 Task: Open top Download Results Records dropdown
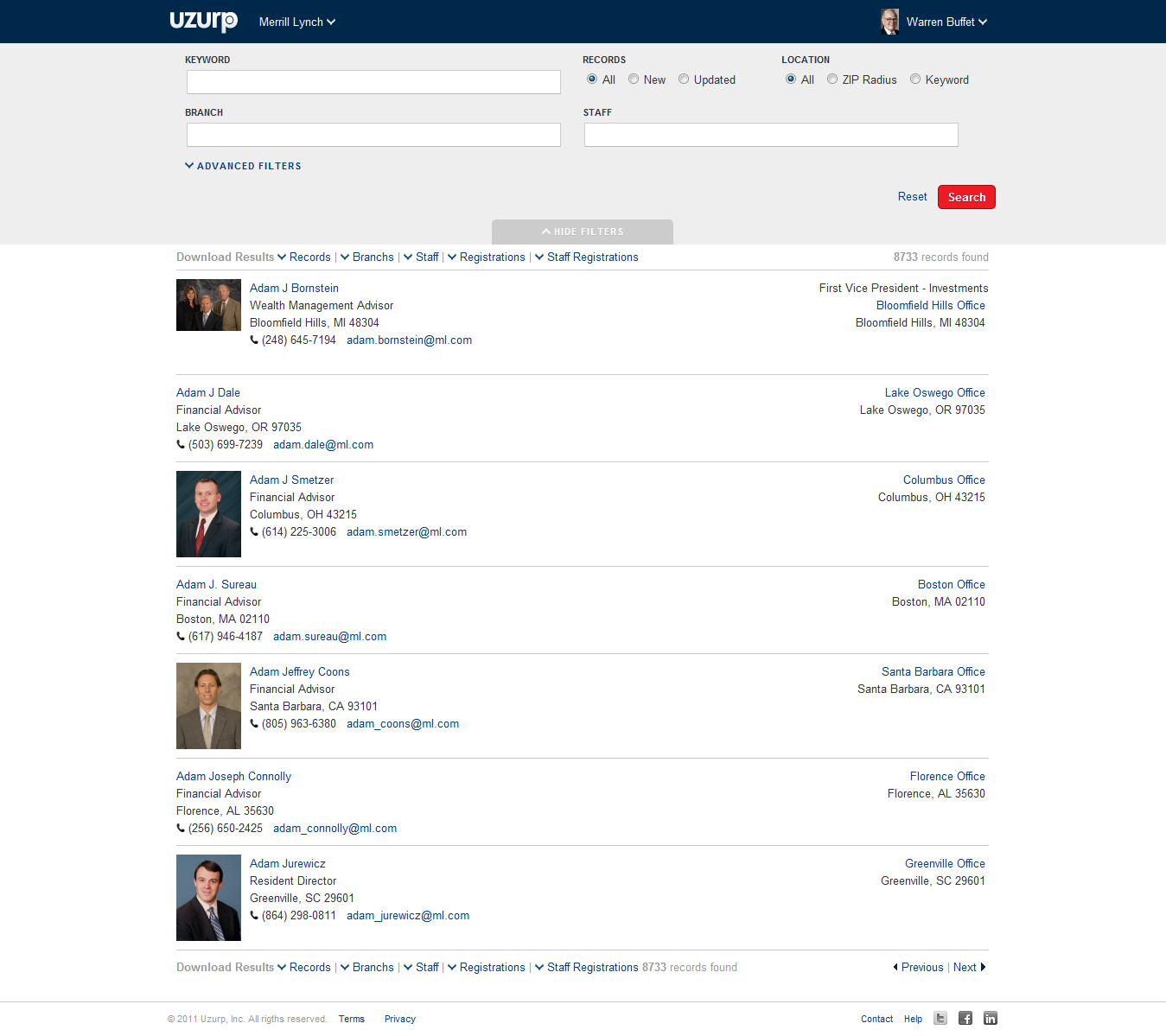[x=304, y=257]
